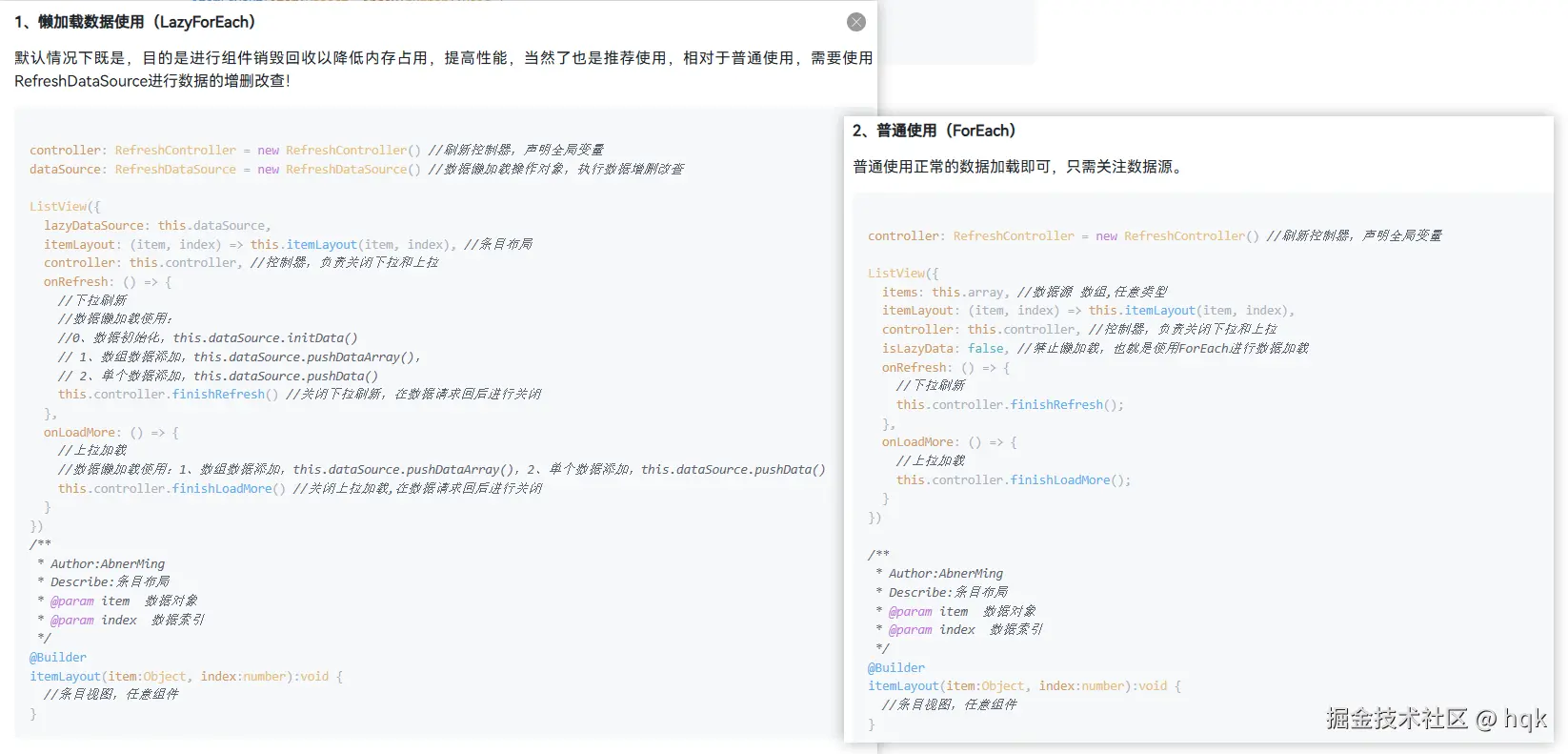Click "onRefresh: () => {" in LazyForEach panel
The width and height of the screenshot is (1568, 754).
108,282
